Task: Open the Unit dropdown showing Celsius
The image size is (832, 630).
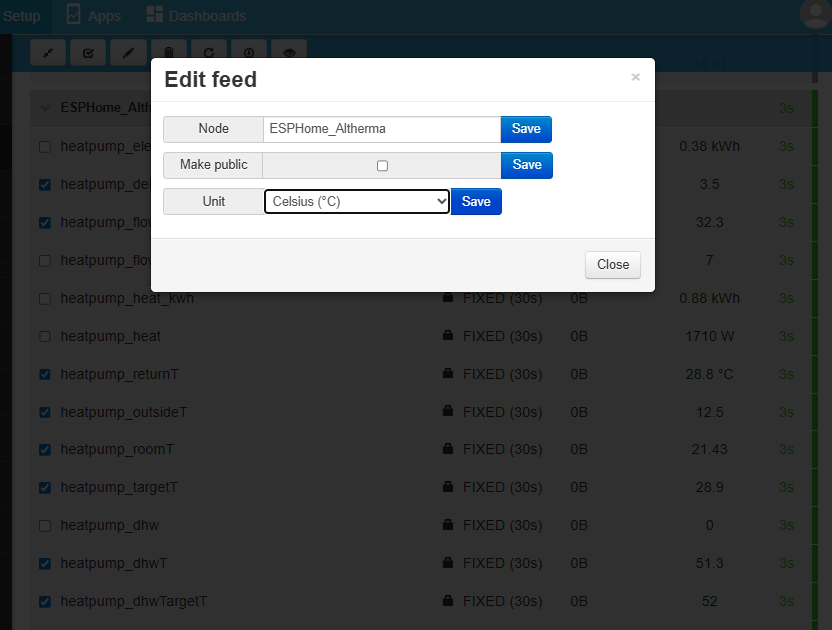Action: point(357,201)
